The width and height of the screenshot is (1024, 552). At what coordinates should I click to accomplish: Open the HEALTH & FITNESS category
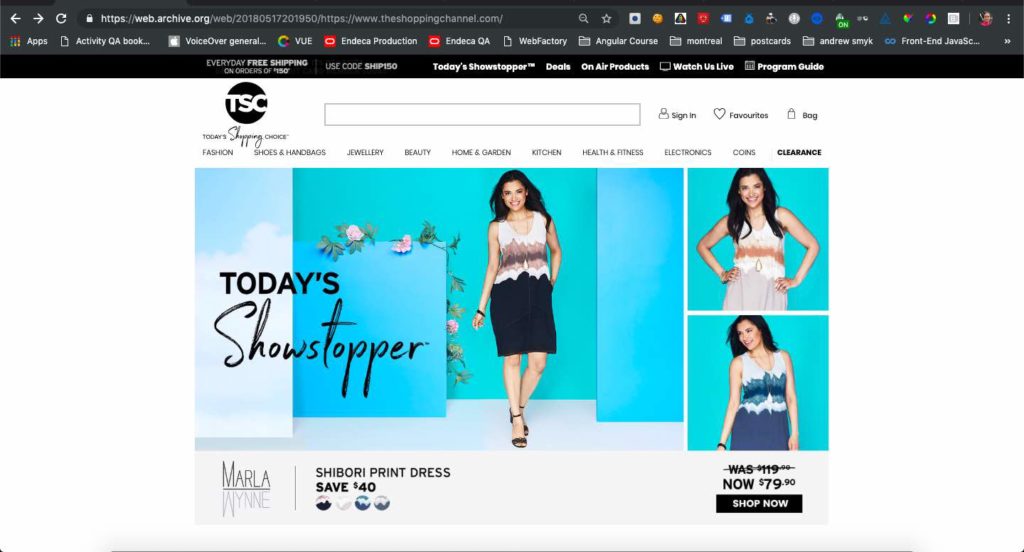tap(613, 152)
